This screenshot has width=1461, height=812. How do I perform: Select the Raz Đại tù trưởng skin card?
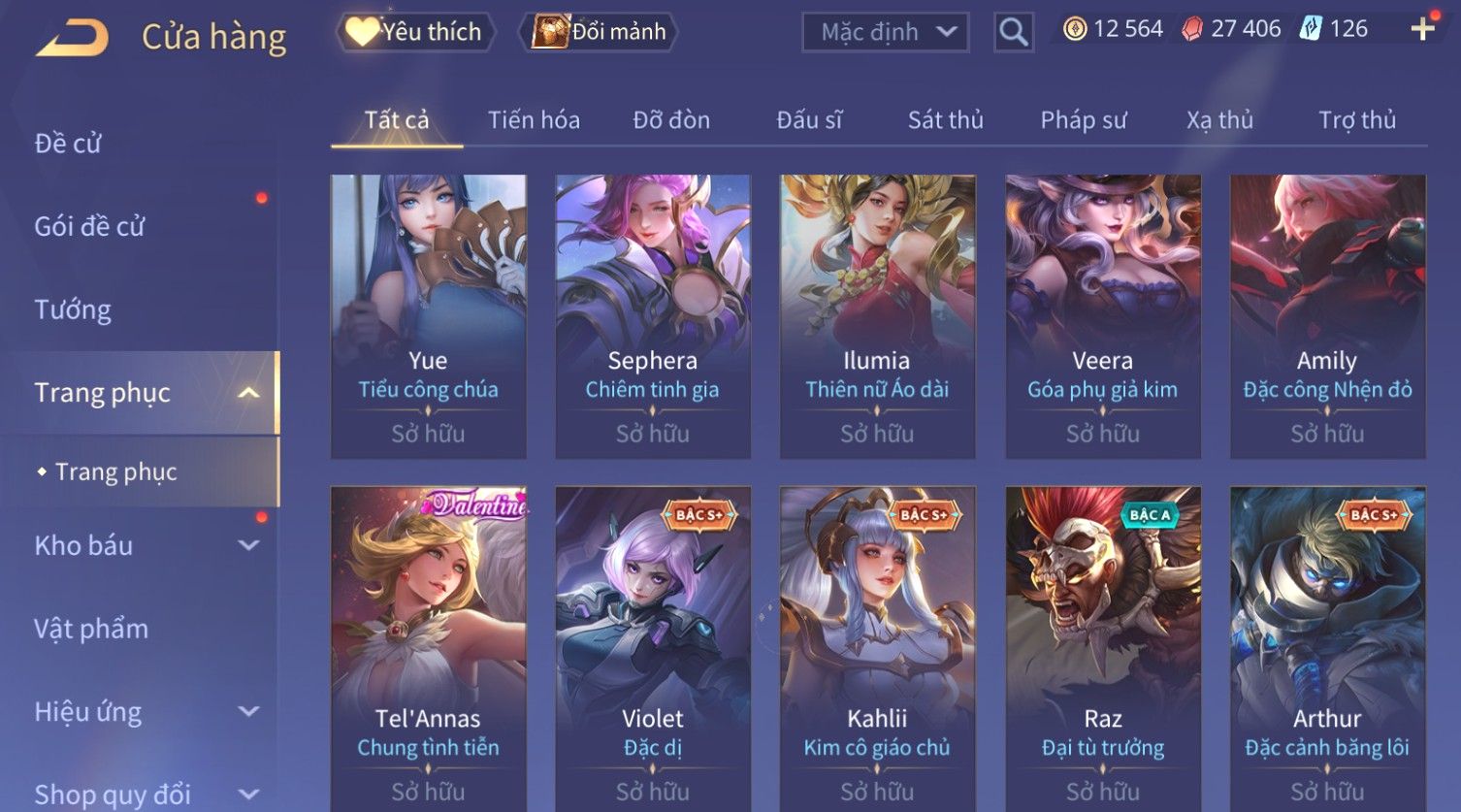pyautogui.click(x=1103, y=648)
